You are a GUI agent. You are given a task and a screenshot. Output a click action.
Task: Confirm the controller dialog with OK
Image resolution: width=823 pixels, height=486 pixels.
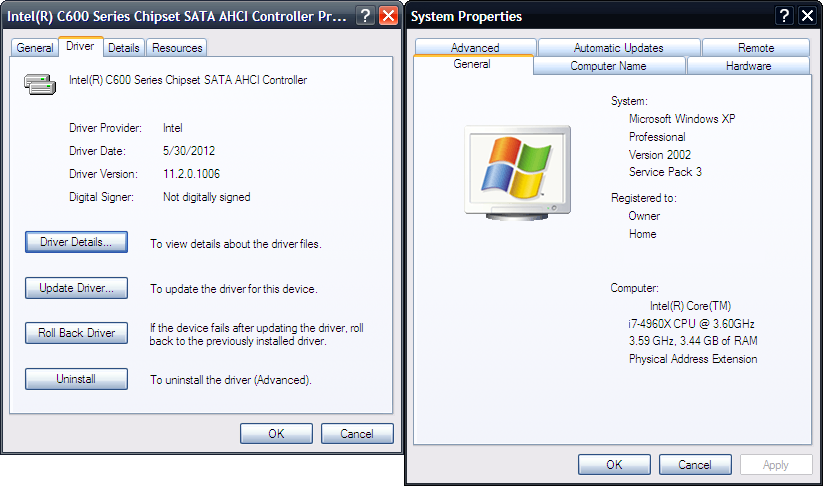click(277, 434)
